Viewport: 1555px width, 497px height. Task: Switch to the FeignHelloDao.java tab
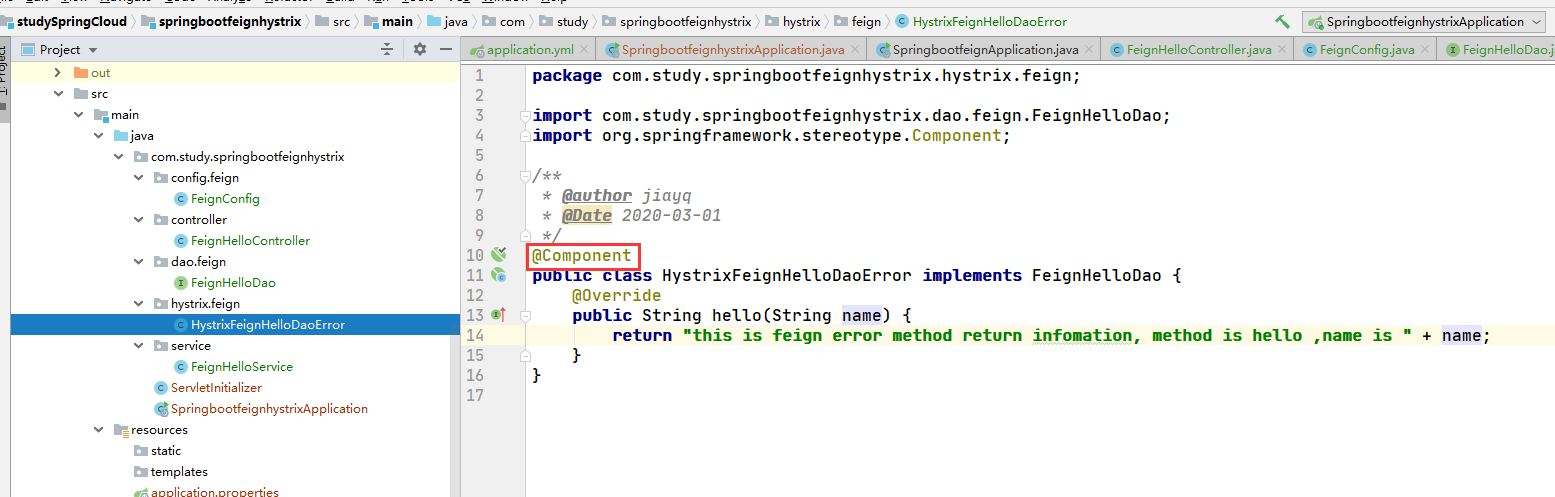[1498, 50]
